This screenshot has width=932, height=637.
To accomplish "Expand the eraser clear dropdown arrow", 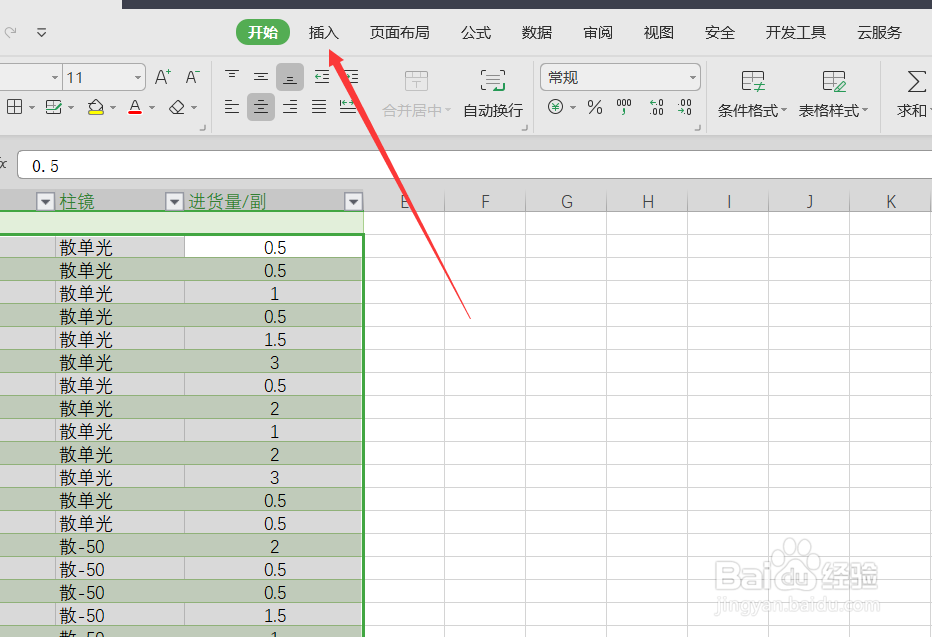I will pyautogui.click(x=194, y=108).
